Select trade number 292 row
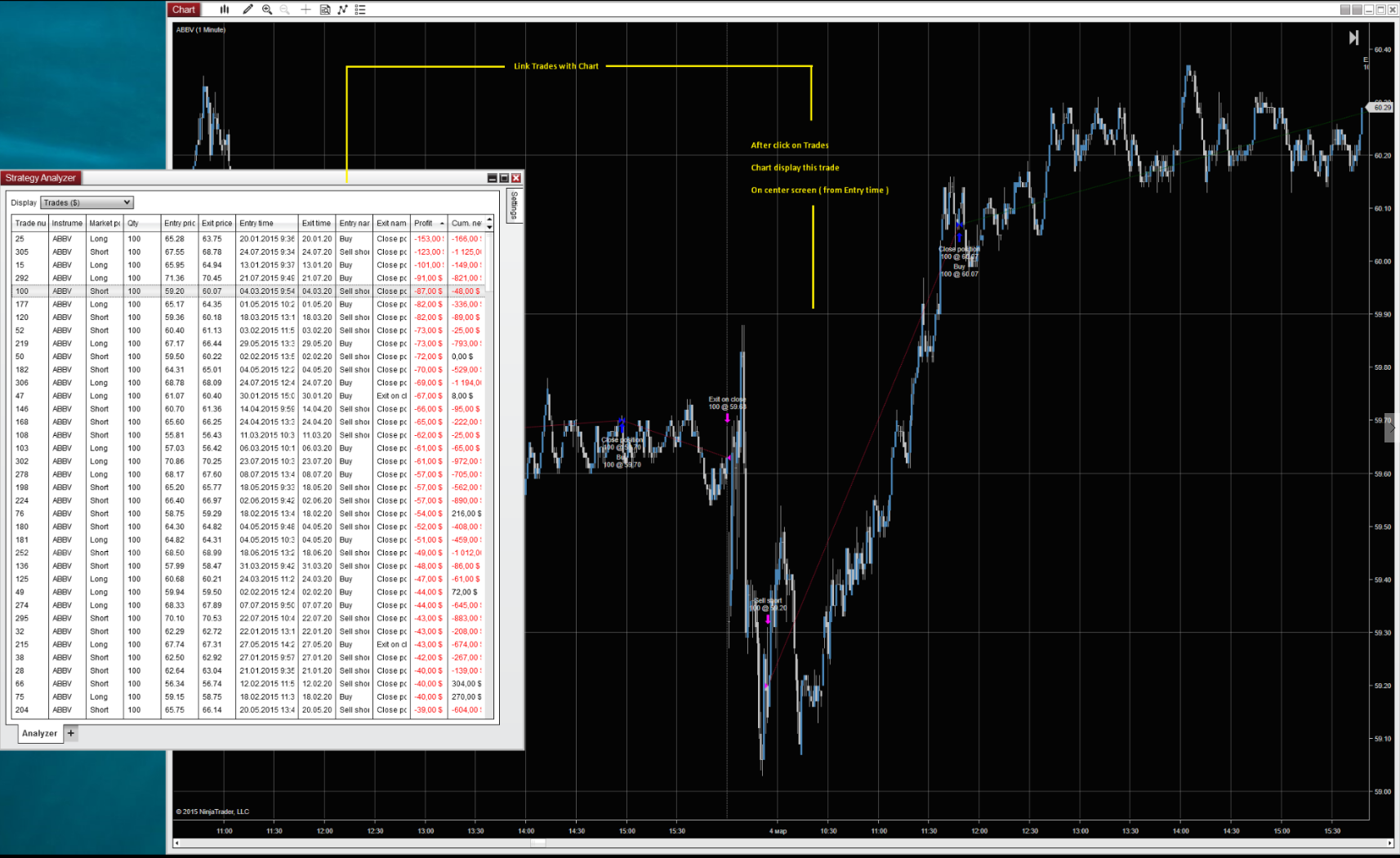 (248, 278)
